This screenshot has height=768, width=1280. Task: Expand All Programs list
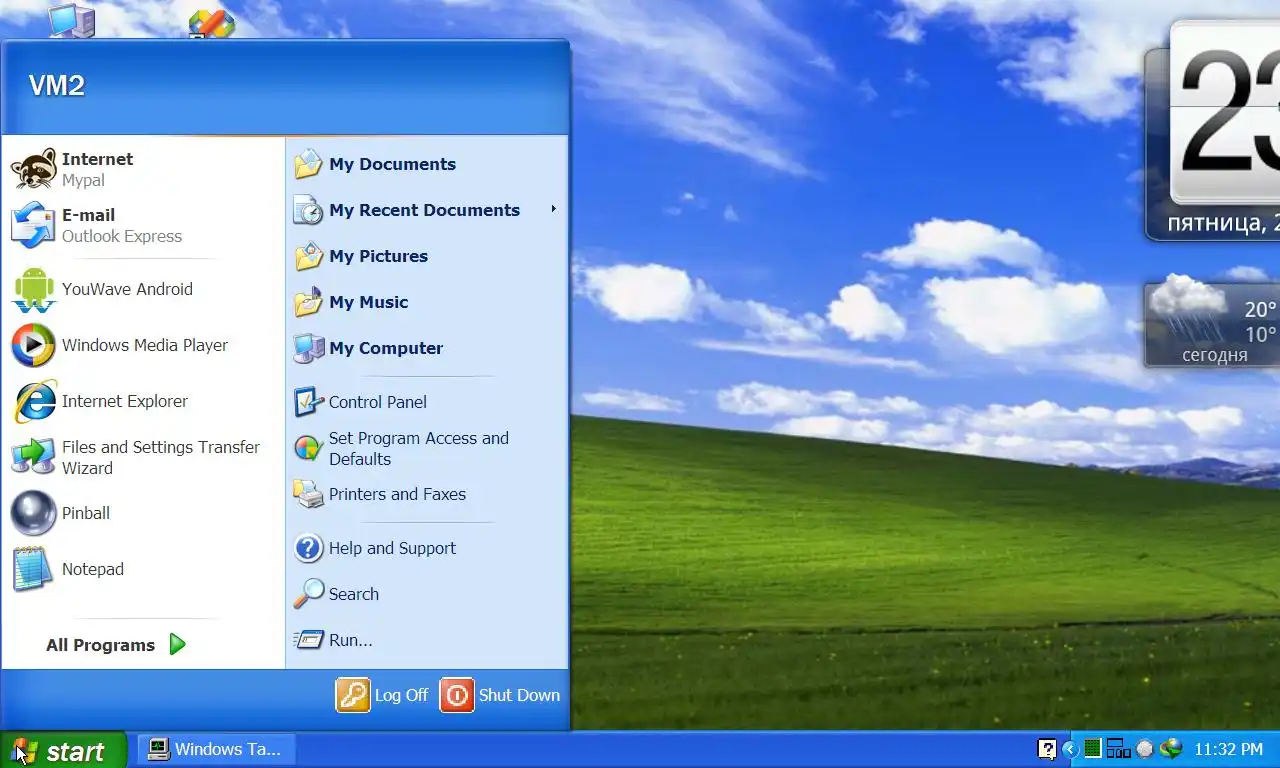point(116,645)
